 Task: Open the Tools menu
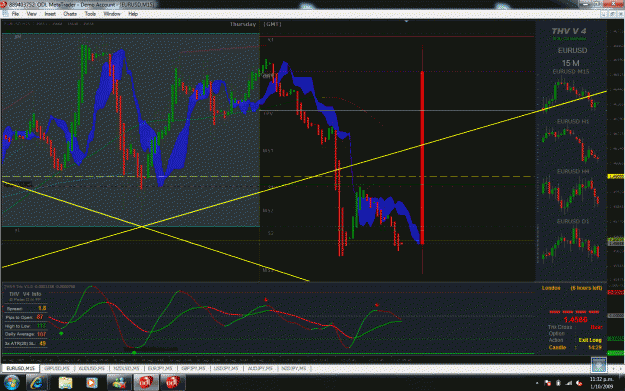click(90, 14)
